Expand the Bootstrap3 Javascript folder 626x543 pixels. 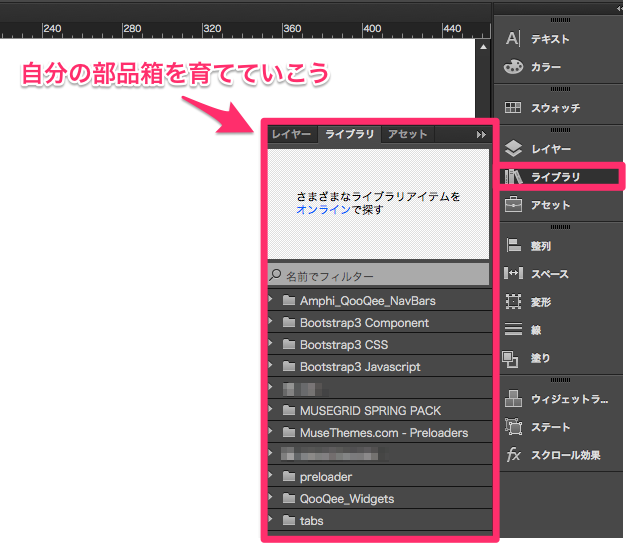click(271, 365)
